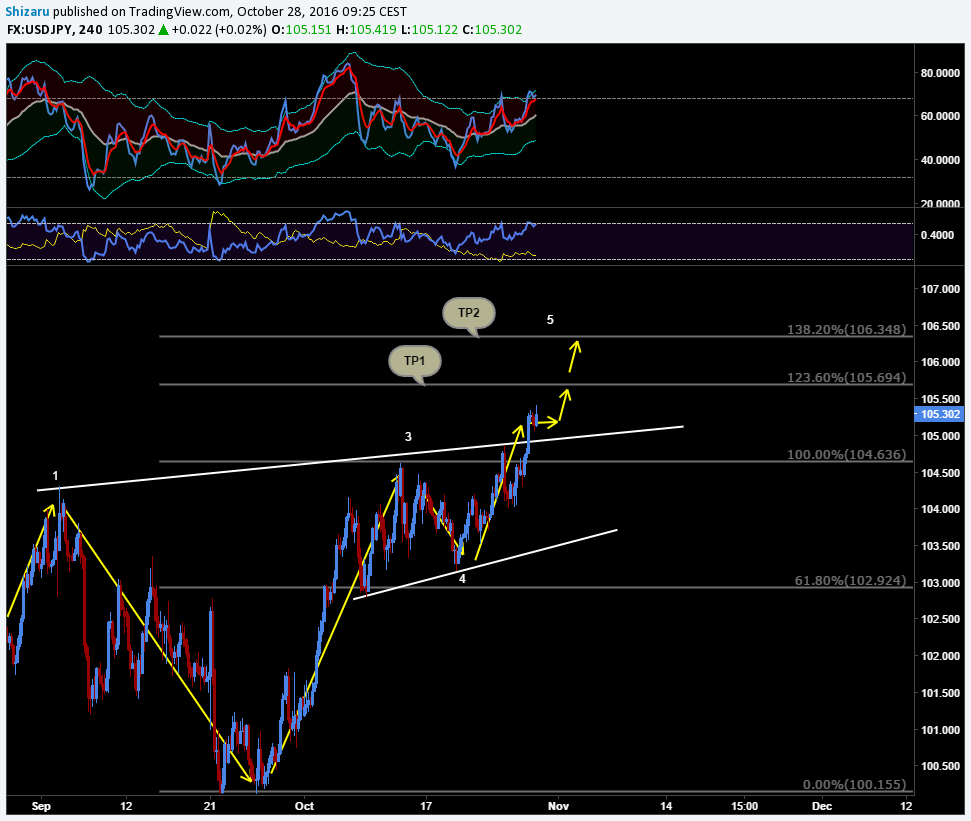Click the 80.0000 indicator scale label
The height and width of the screenshot is (821, 971).
coord(941,73)
